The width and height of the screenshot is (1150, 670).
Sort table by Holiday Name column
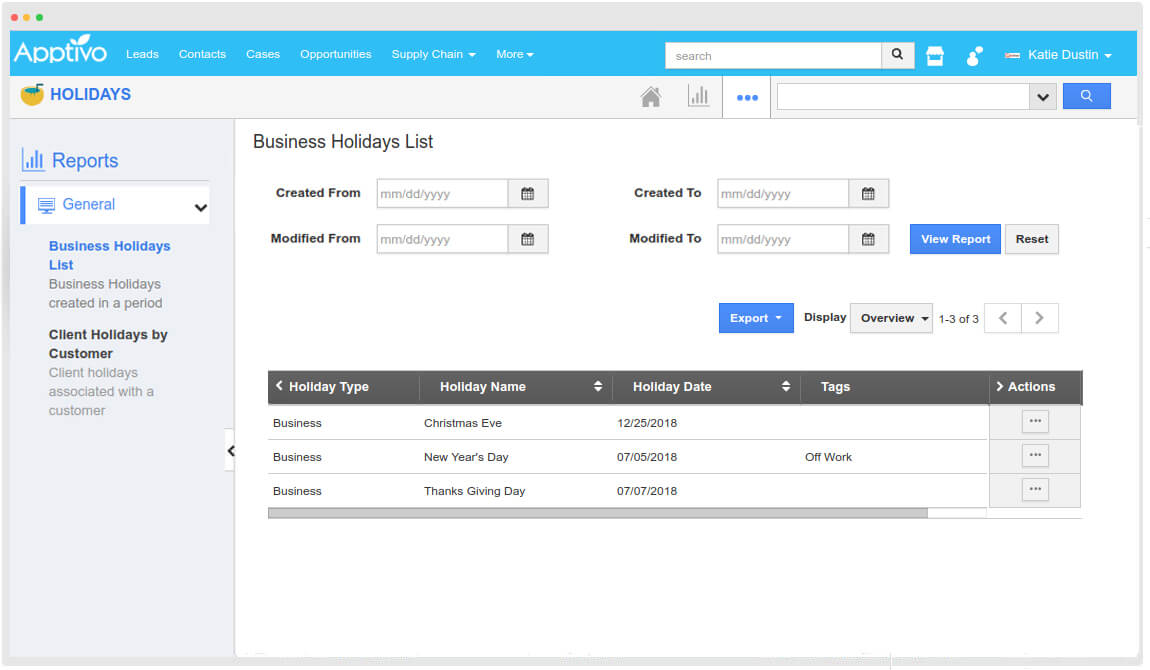598,387
